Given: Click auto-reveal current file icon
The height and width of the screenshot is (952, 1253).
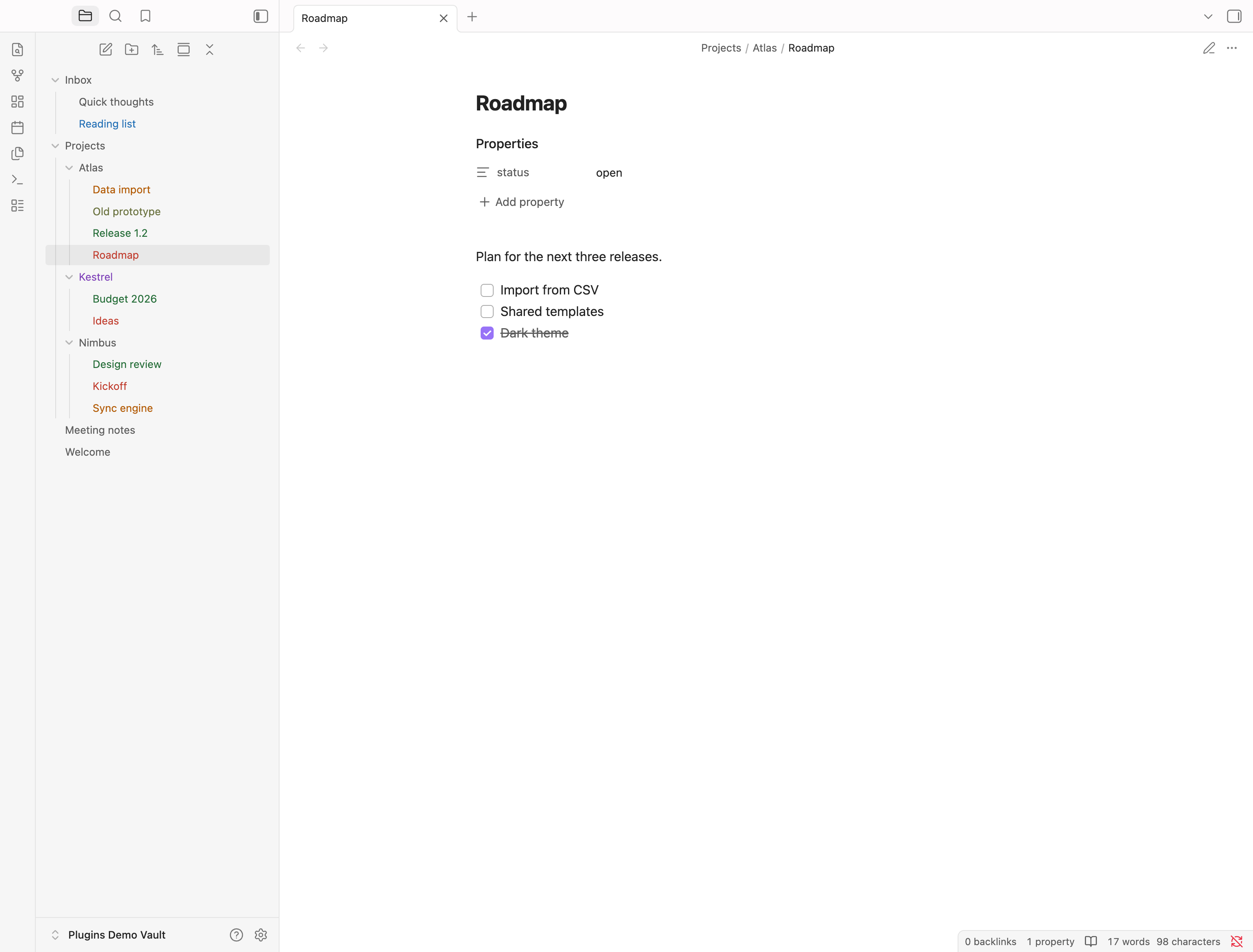Looking at the screenshot, I should 184,50.
